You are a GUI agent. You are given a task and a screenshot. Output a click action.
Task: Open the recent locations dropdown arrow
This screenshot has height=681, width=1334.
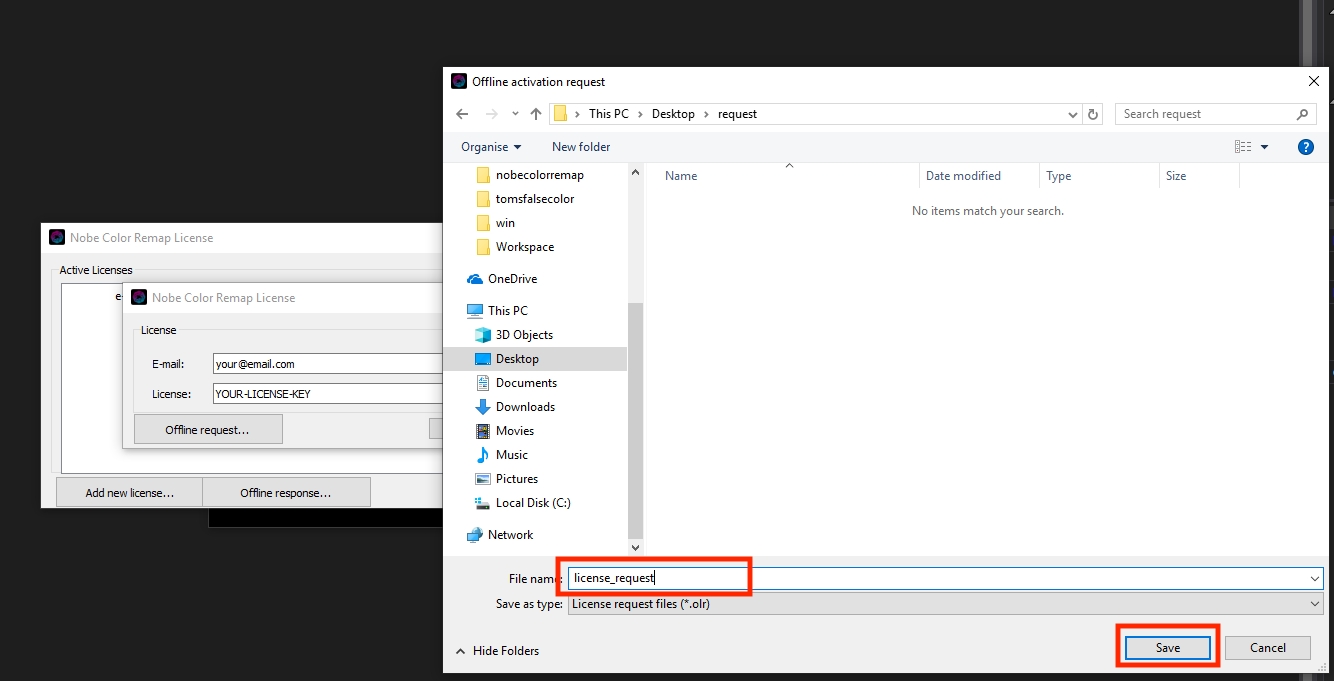[x=515, y=114]
